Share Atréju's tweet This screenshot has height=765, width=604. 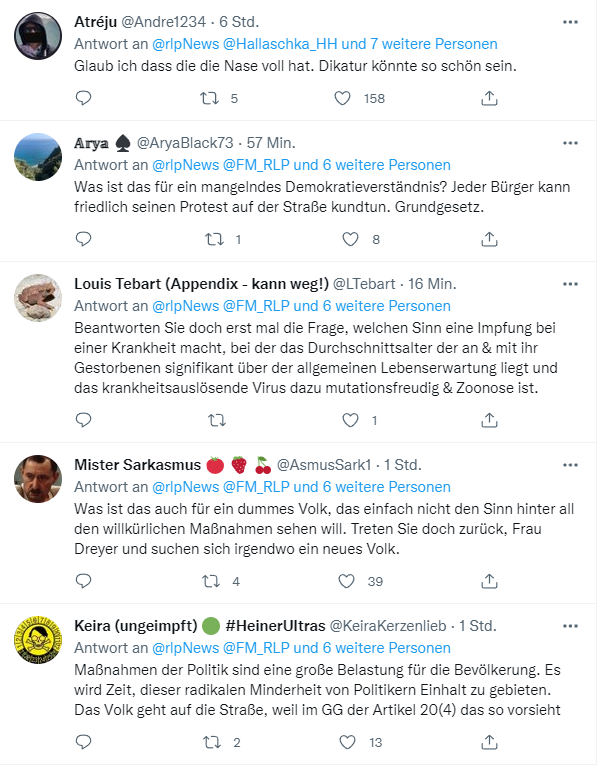pyautogui.click(x=490, y=98)
